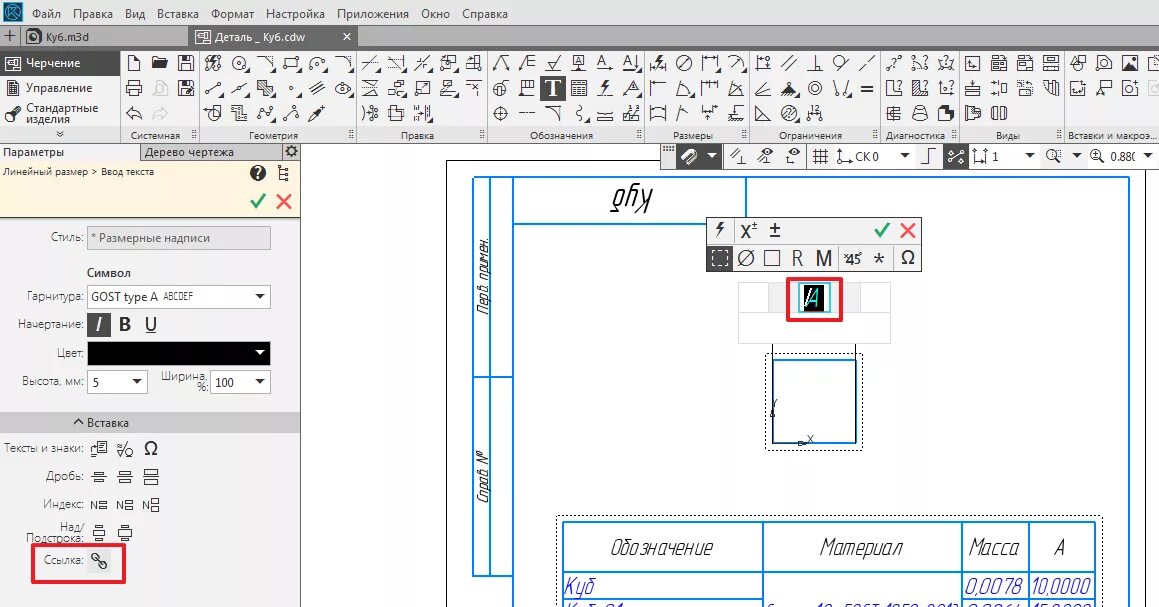Cancel with red X in Параметры panel
This screenshot has width=1159, height=607.
point(284,201)
